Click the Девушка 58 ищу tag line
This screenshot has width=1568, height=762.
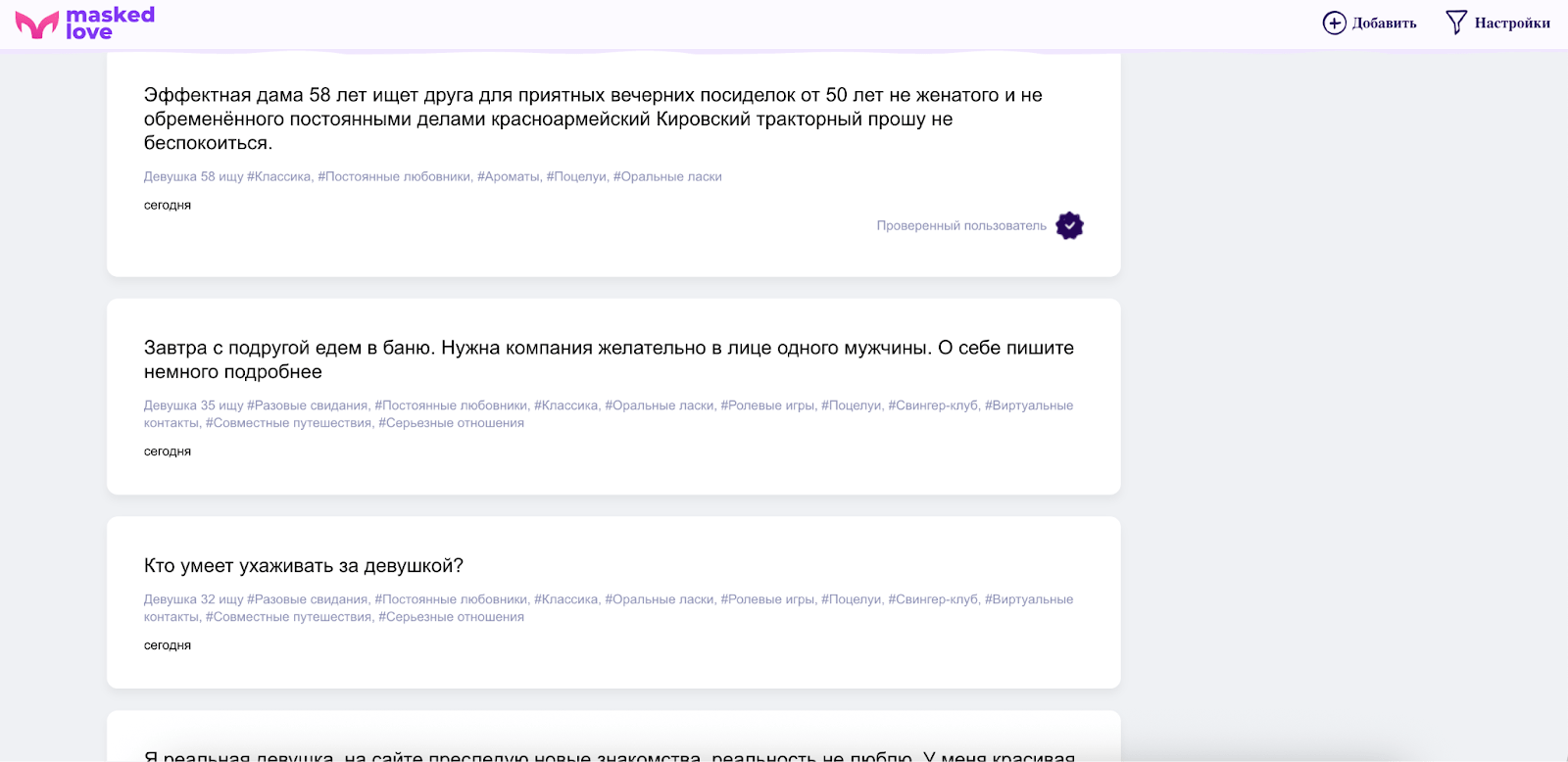432,177
